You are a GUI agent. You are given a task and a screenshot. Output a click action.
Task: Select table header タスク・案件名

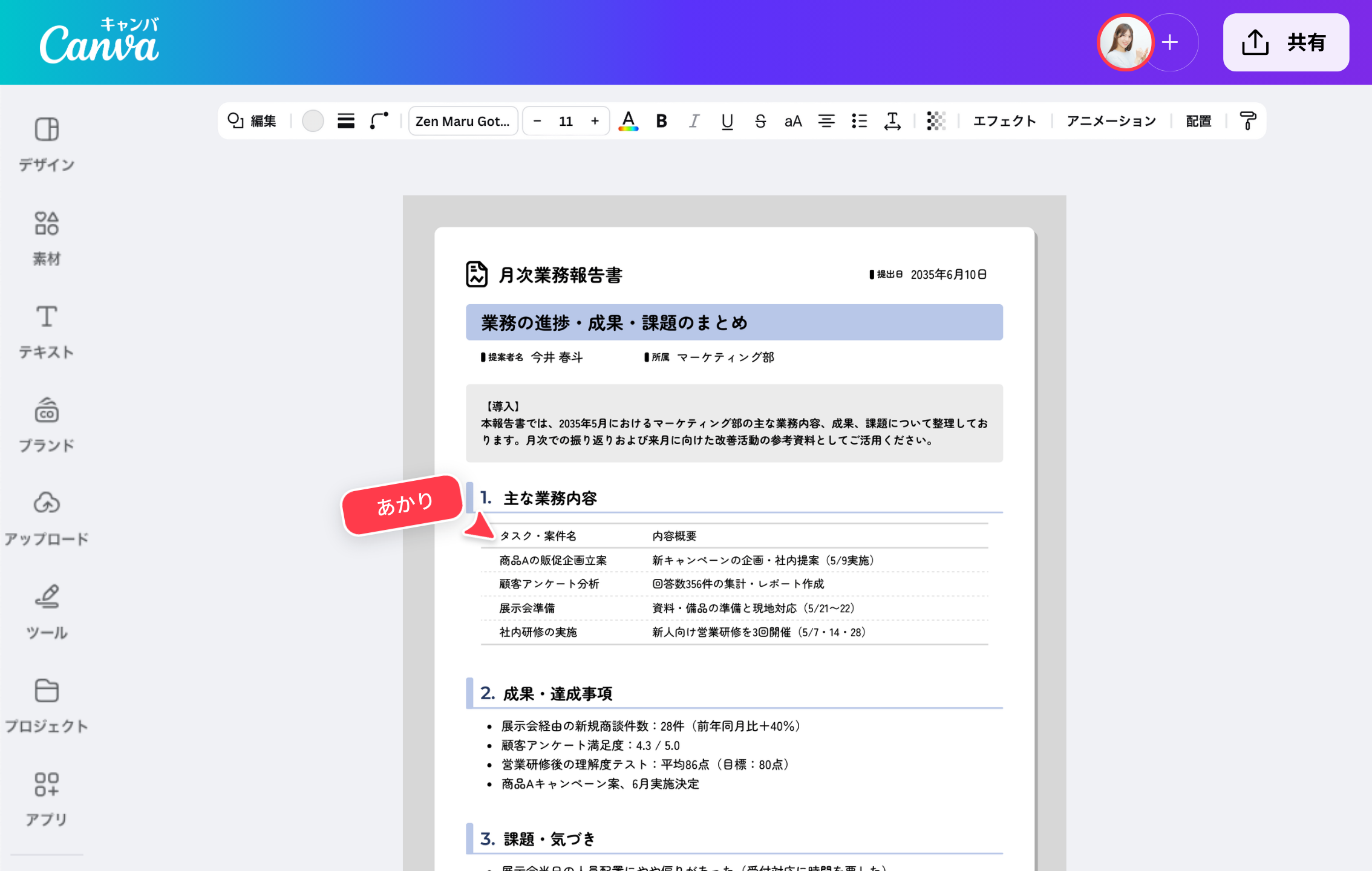538,536
